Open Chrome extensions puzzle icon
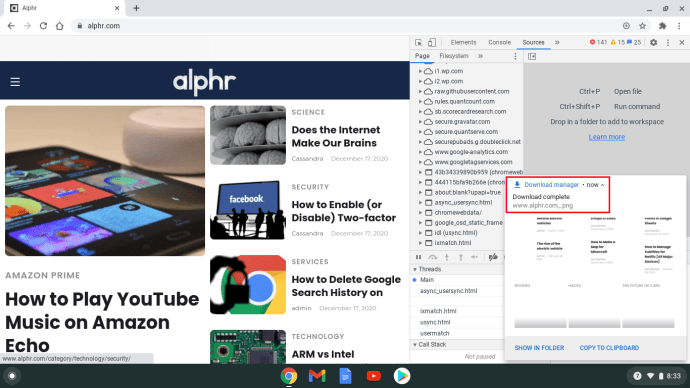This screenshot has height=388, width=690. [662, 26]
